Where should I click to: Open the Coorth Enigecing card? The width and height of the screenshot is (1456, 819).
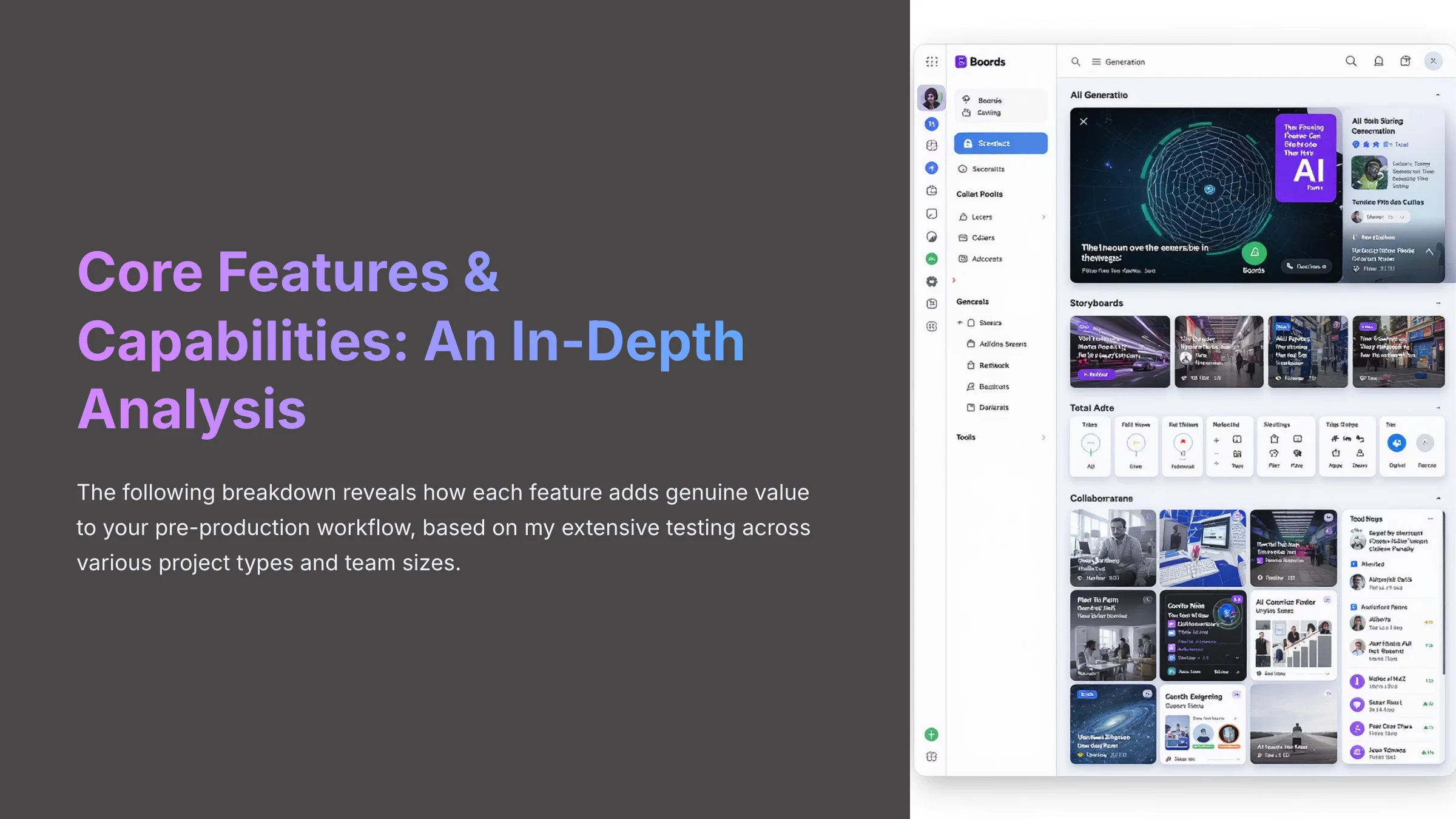[1202, 724]
